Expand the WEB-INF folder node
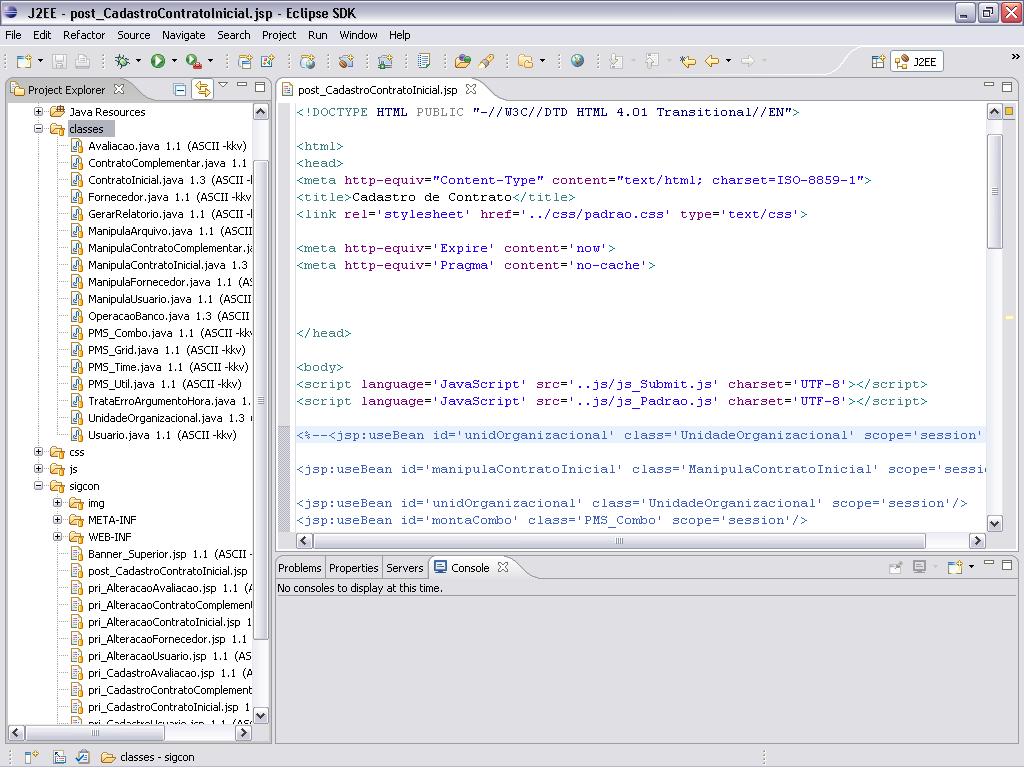Image resolution: width=1024 pixels, height=768 pixels. 58,537
